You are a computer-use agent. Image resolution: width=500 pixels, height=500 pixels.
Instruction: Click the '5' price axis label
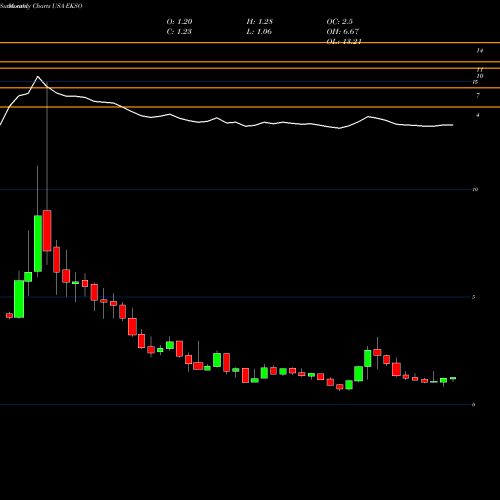click(x=473, y=297)
